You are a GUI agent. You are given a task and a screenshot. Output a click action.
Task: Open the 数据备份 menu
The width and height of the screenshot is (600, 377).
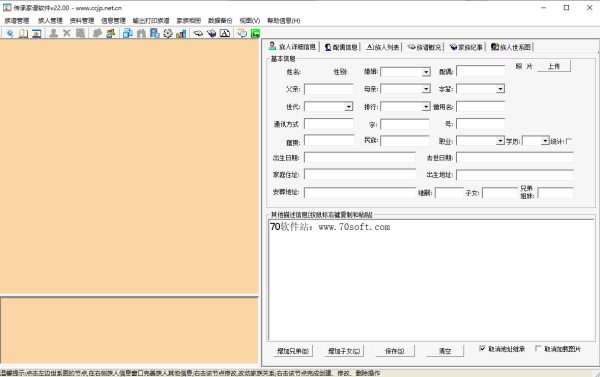(x=220, y=21)
